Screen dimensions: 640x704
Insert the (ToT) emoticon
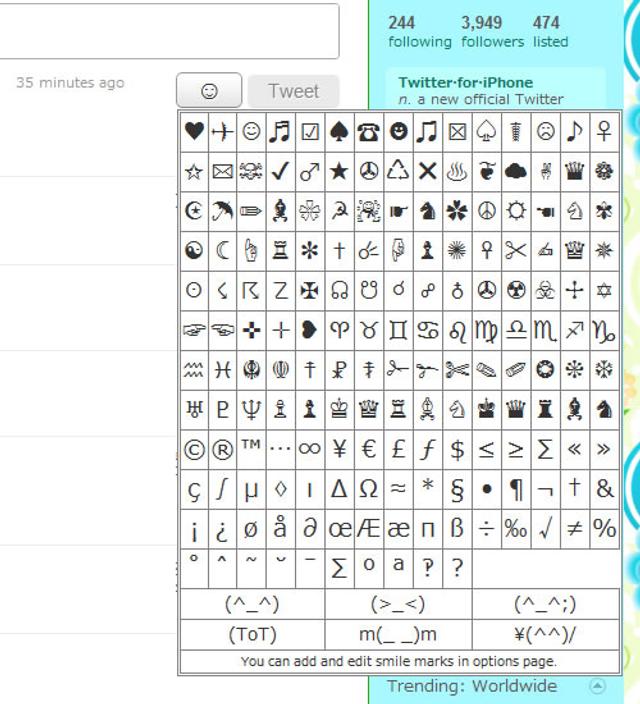(252, 634)
